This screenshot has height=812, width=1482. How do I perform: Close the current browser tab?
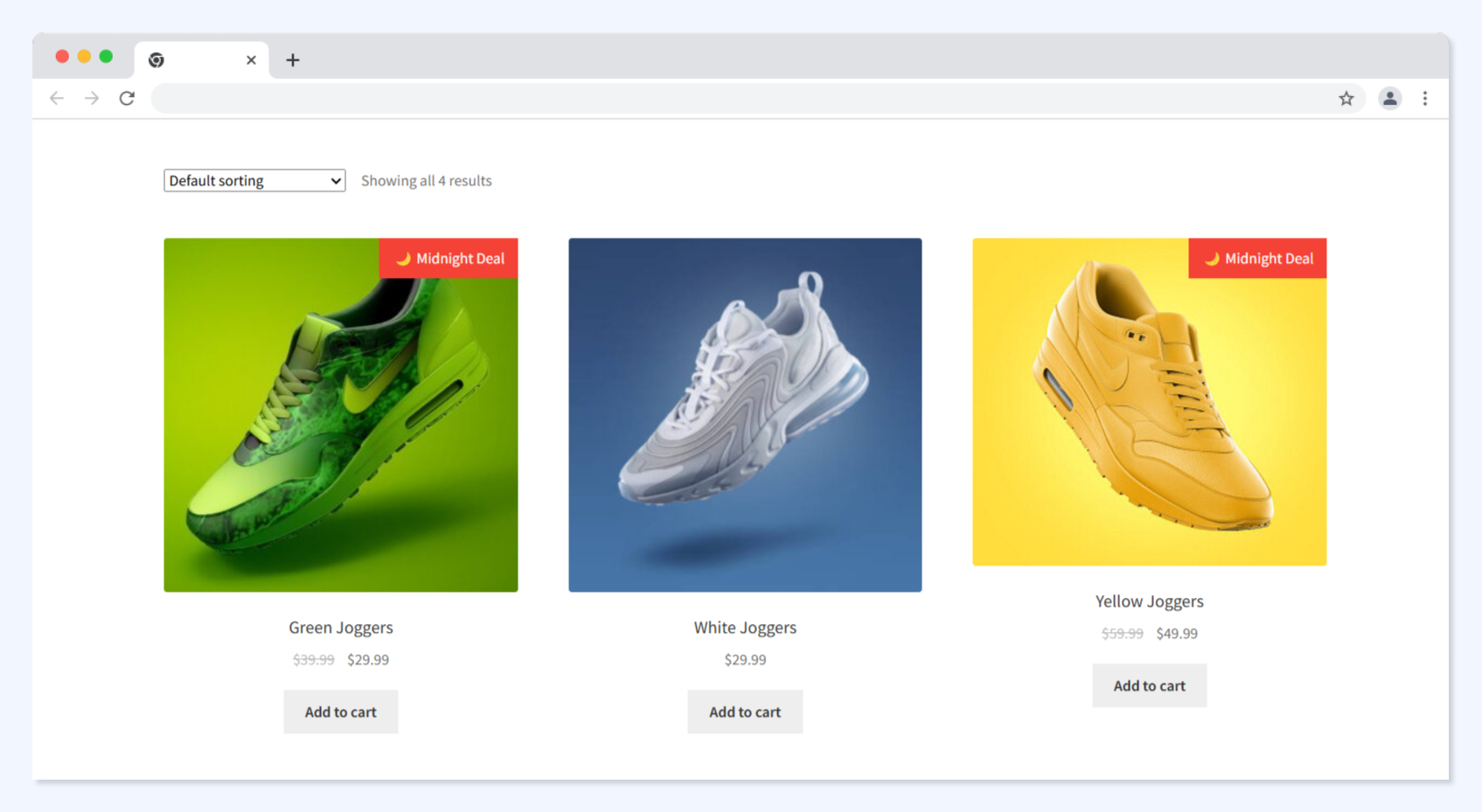[x=251, y=59]
